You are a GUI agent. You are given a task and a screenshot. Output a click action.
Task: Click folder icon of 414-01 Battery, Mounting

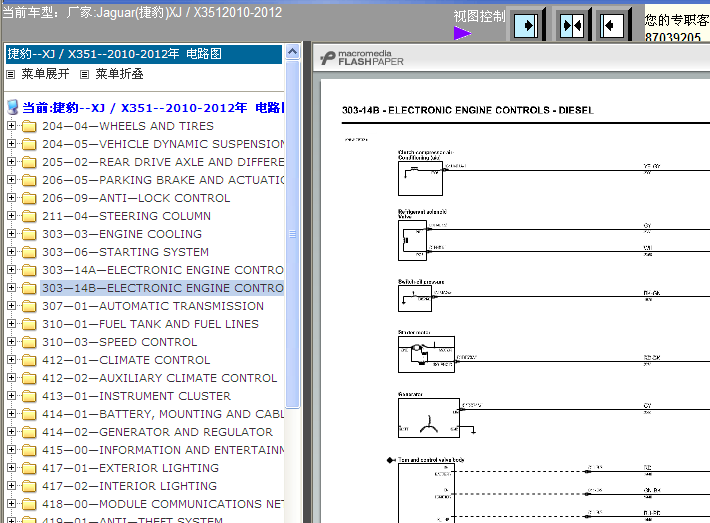[29, 414]
